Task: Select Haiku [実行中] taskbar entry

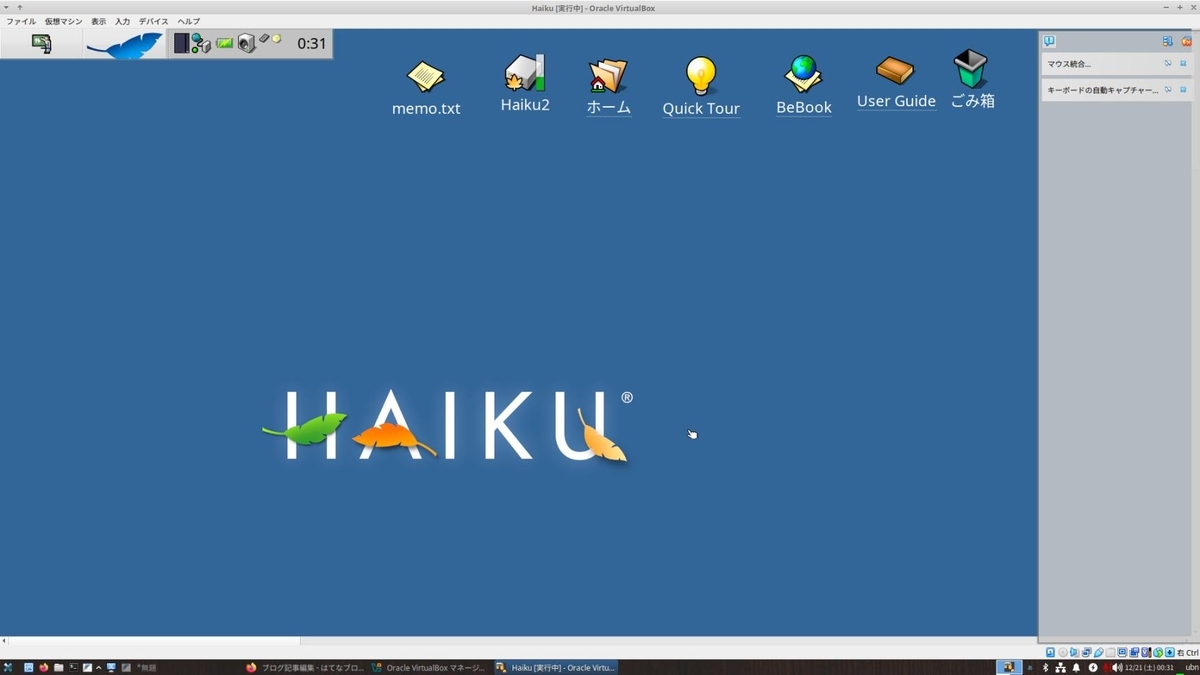Action: click(x=555, y=667)
